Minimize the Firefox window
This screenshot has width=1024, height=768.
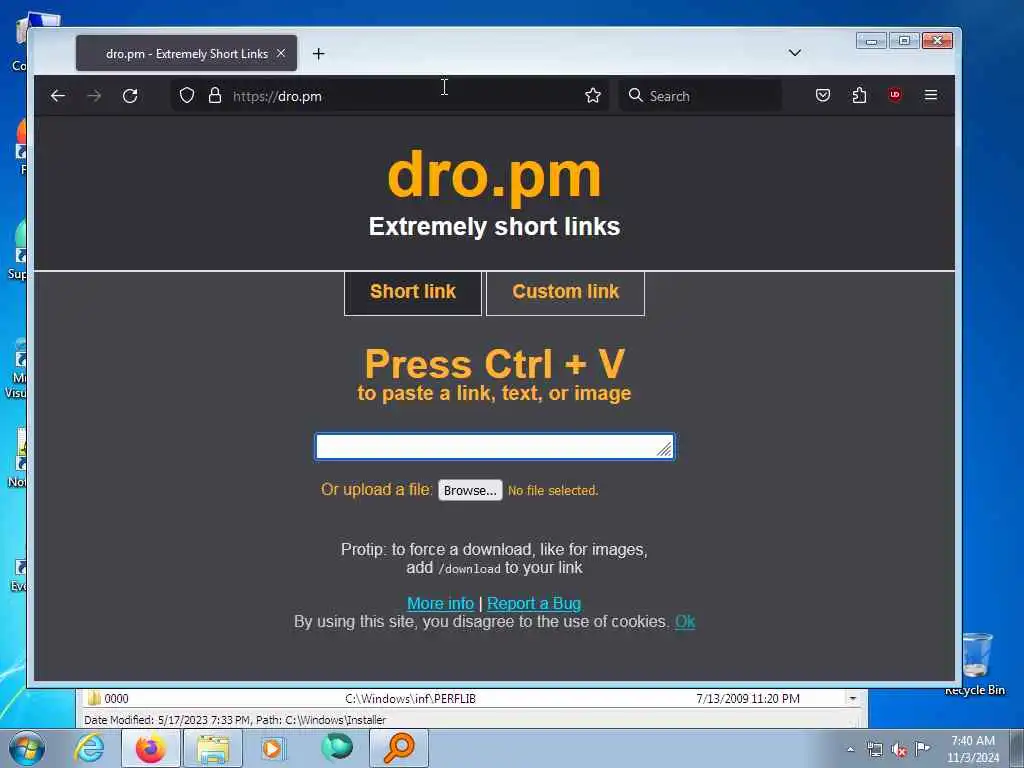tap(871, 40)
